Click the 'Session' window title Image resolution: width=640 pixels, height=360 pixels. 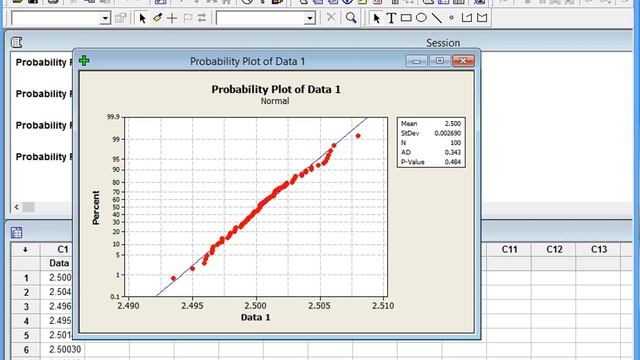(443, 43)
